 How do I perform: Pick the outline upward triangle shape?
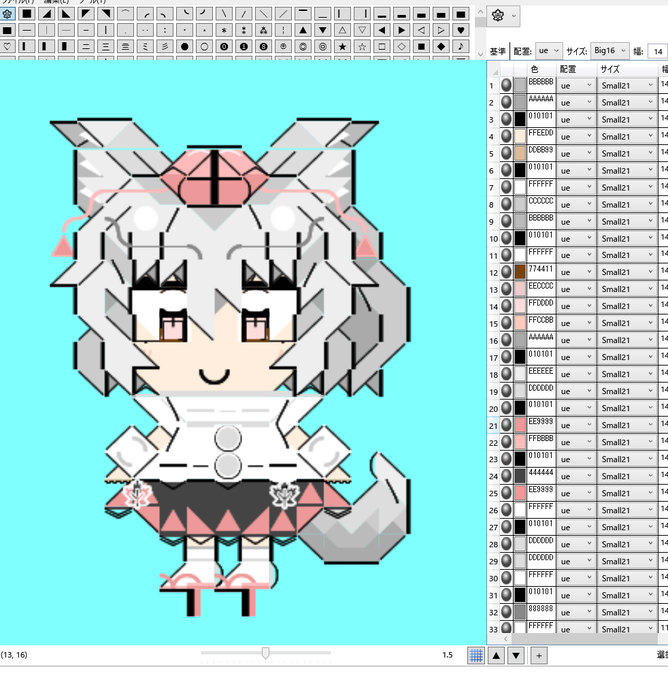point(342,30)
